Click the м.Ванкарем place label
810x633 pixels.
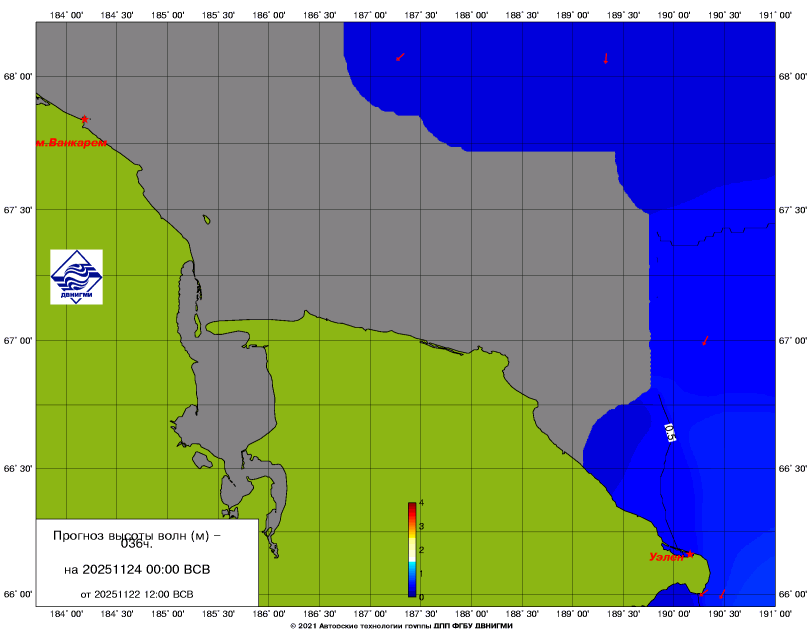71,143
